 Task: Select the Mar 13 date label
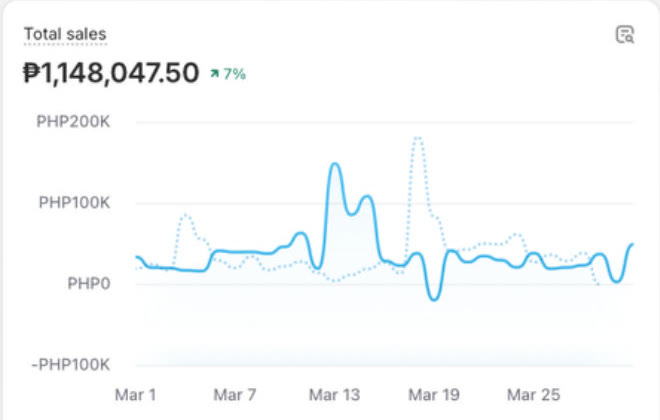[x=335, y=395]
